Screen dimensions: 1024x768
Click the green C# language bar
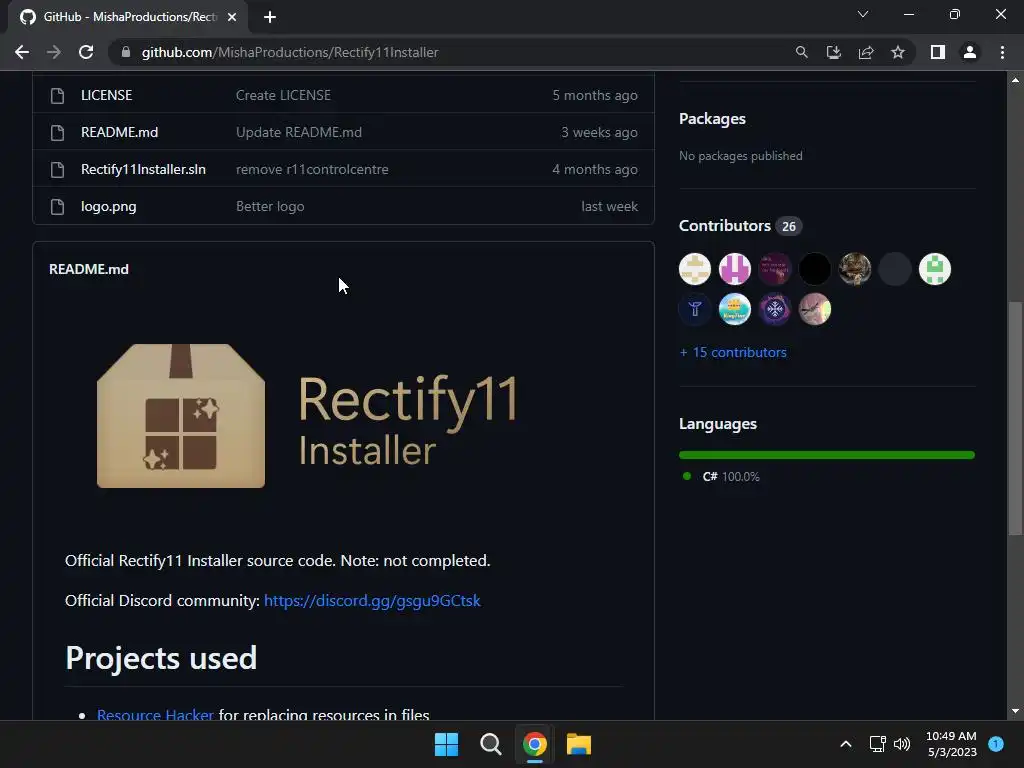pos(827,455)
